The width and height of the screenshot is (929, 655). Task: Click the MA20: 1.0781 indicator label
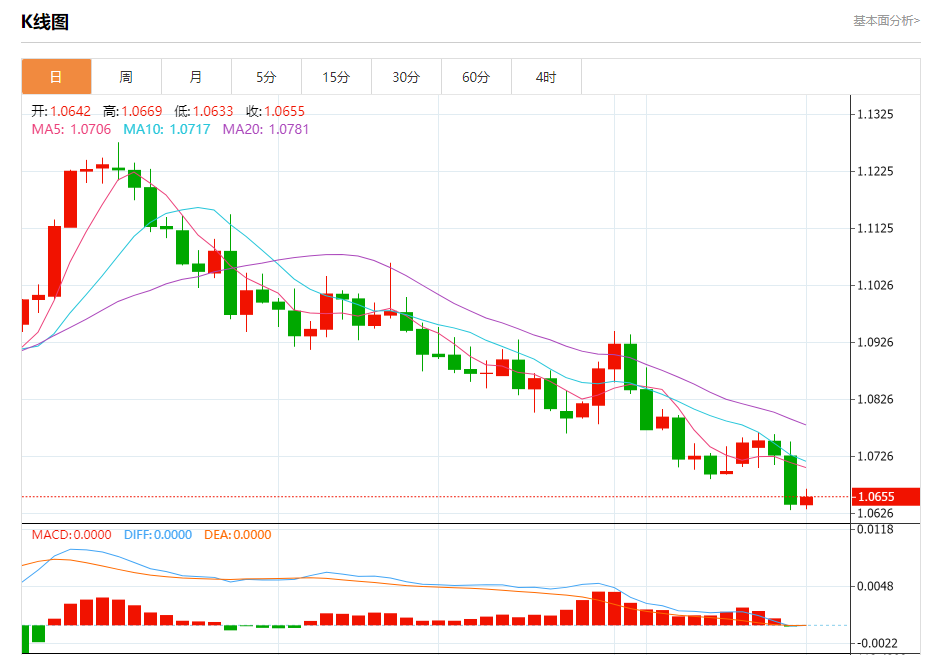point(265,129)
